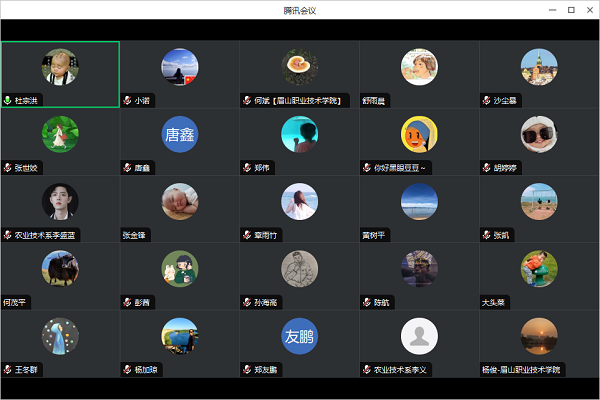The width and height of the screenshot is (600, 400).
Task: Select 孙海高's sketch portrait avatar
Action: [299, 268]
